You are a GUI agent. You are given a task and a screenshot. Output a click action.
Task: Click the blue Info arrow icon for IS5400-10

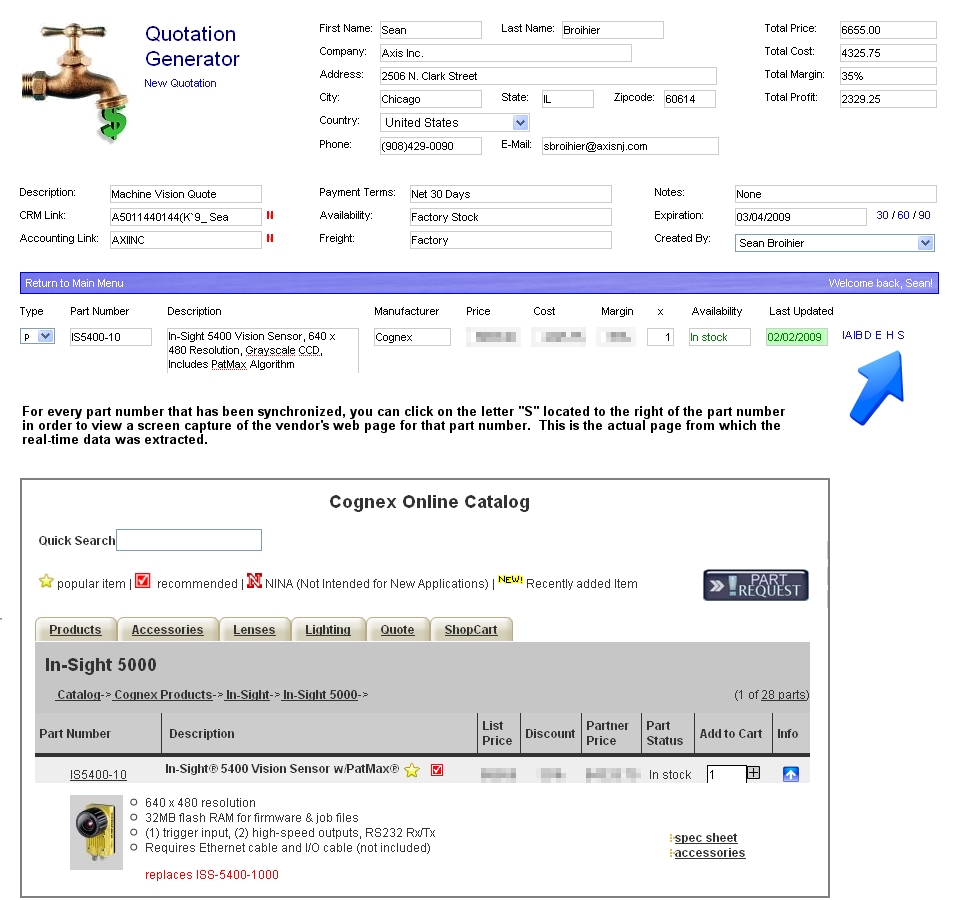(x=790, y=774)
